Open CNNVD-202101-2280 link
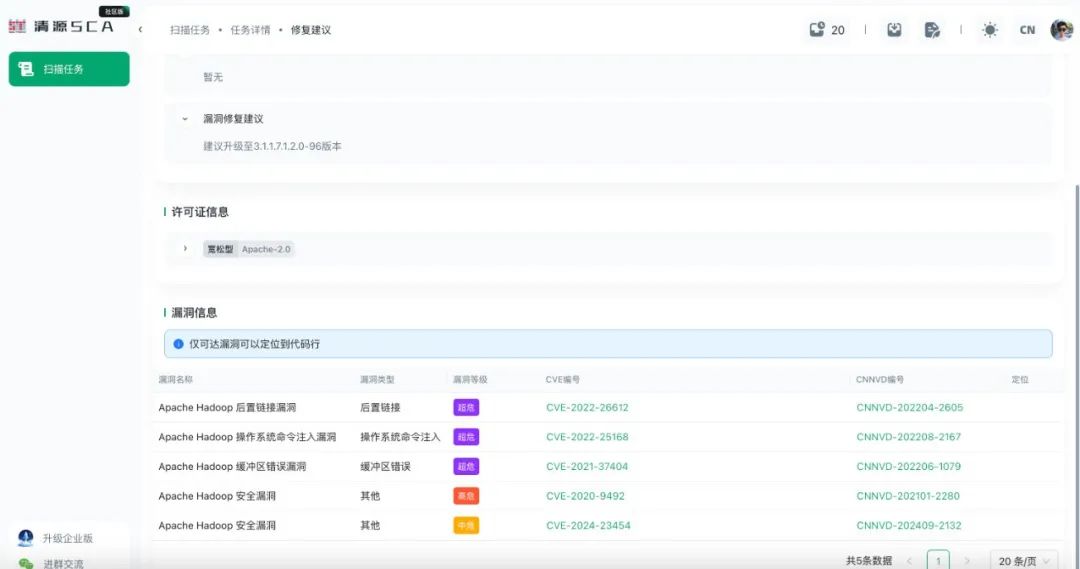This screenshot has width=1080, height=569. 908,496
